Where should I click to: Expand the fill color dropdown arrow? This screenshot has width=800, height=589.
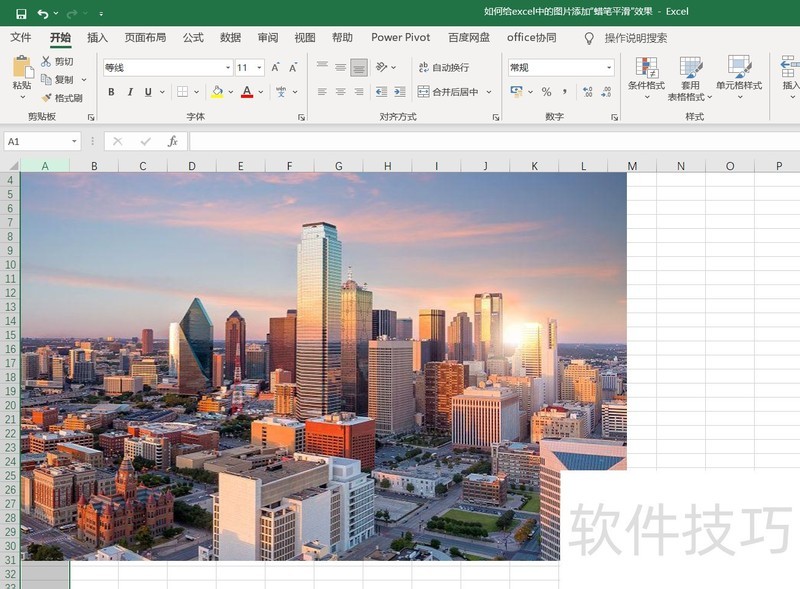coord(230,92)
